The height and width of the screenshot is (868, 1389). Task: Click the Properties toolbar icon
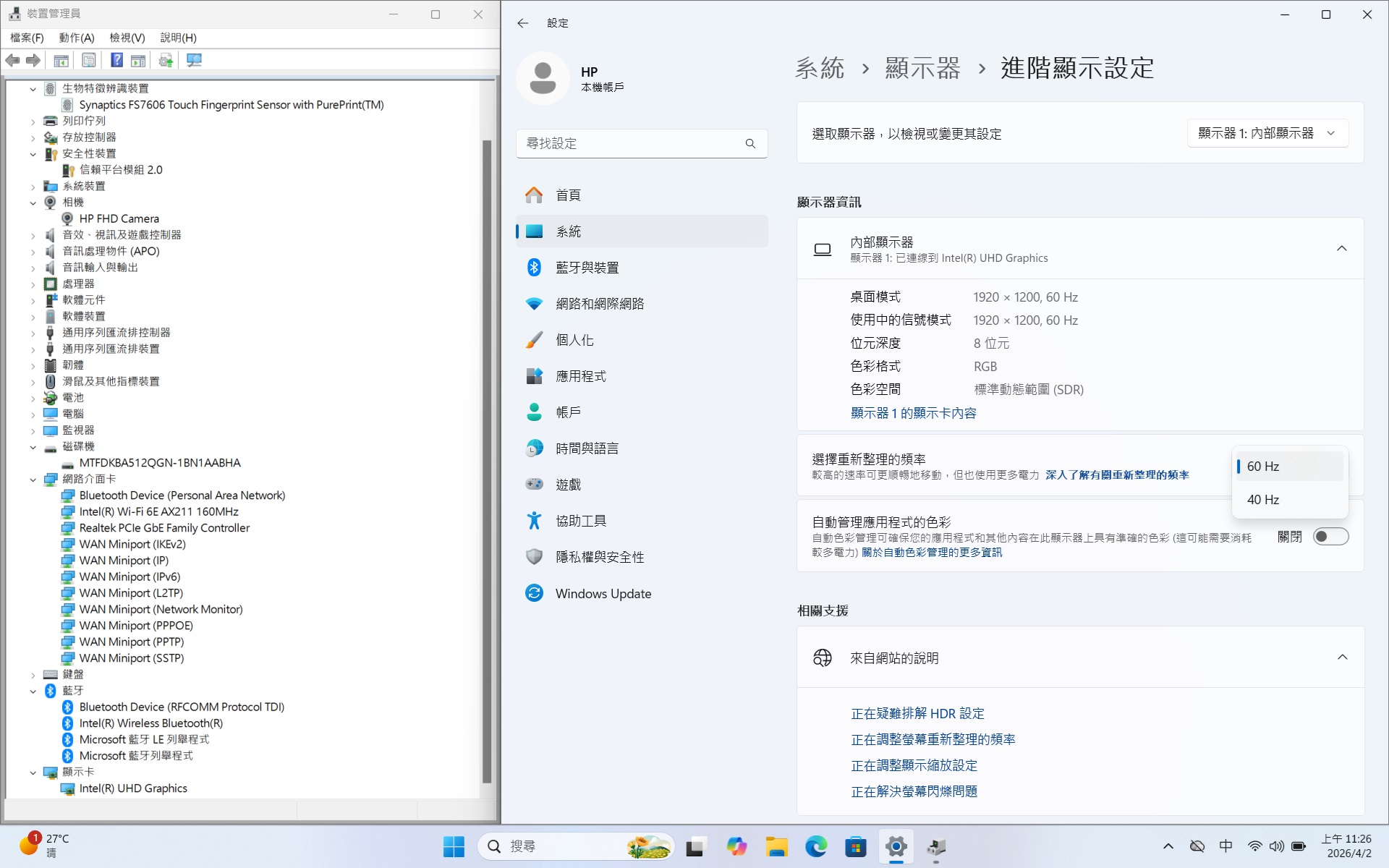point(88,60)
